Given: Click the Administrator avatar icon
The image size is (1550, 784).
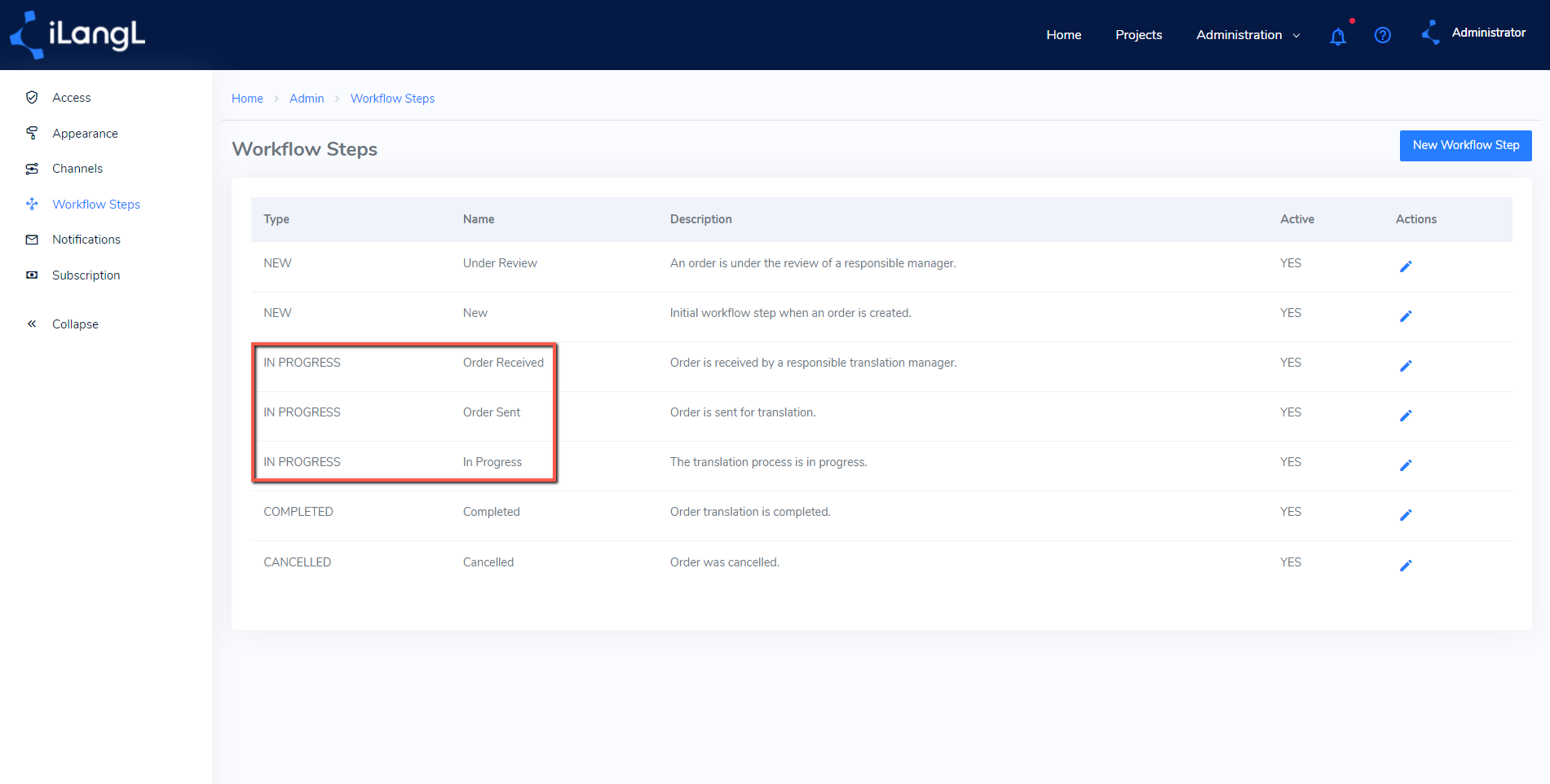Looking at the screenshot, I should (1431, 33).
